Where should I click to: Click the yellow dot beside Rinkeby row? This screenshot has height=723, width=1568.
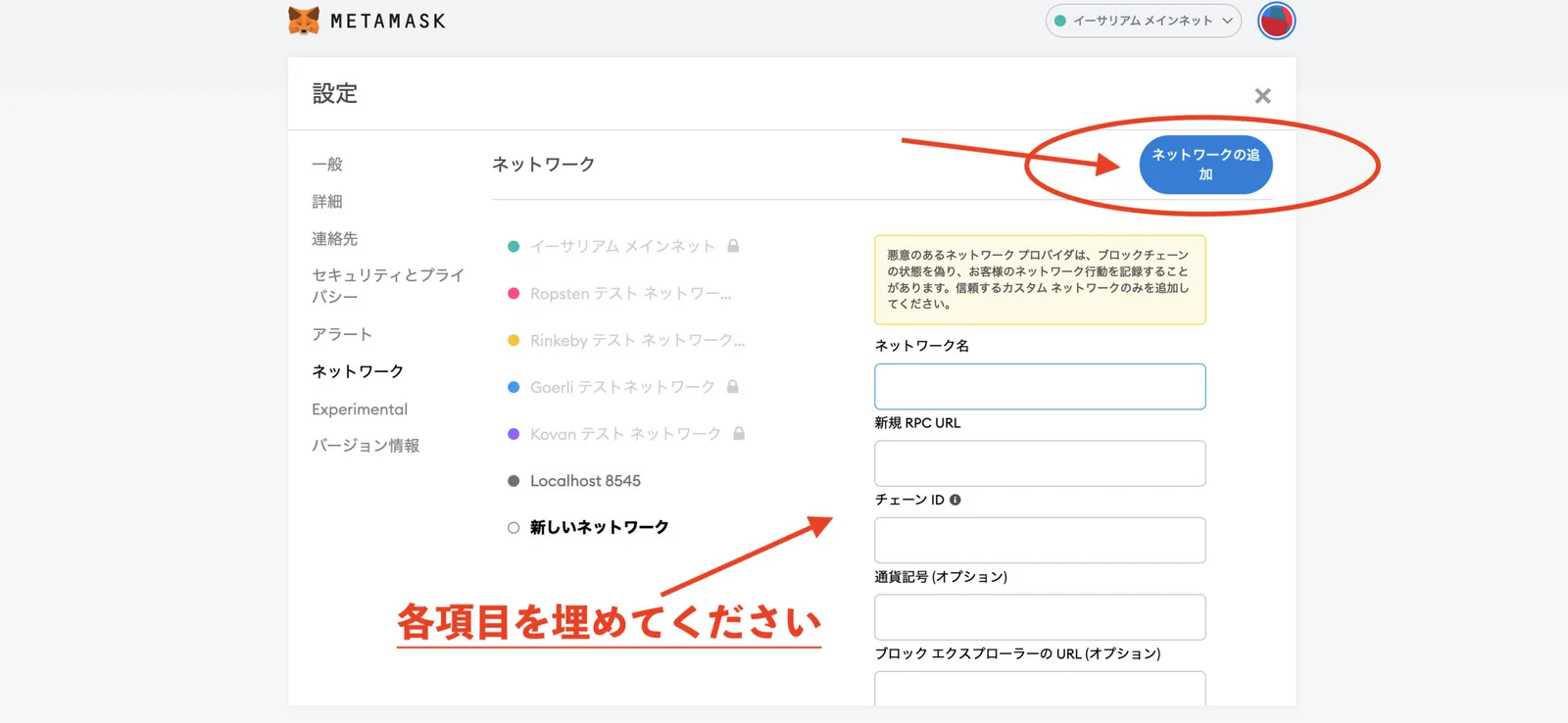click(x=514, y=341)
